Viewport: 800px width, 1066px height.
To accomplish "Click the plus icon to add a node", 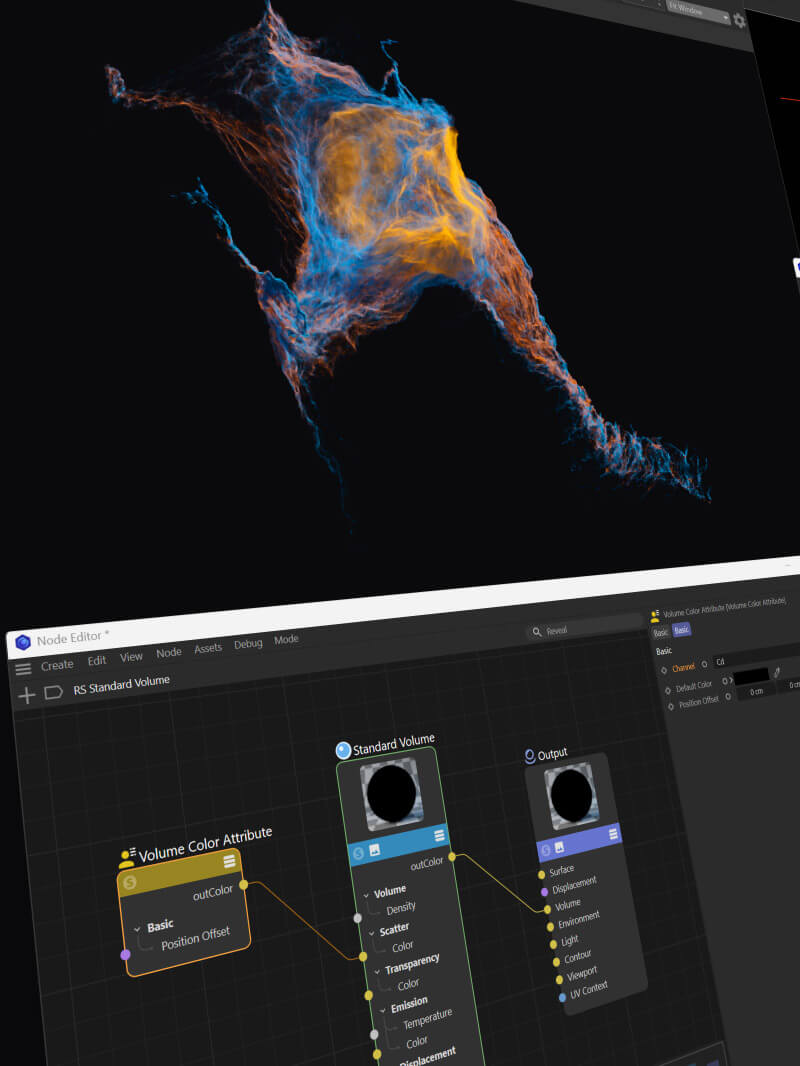I will (x=27, y=695).
